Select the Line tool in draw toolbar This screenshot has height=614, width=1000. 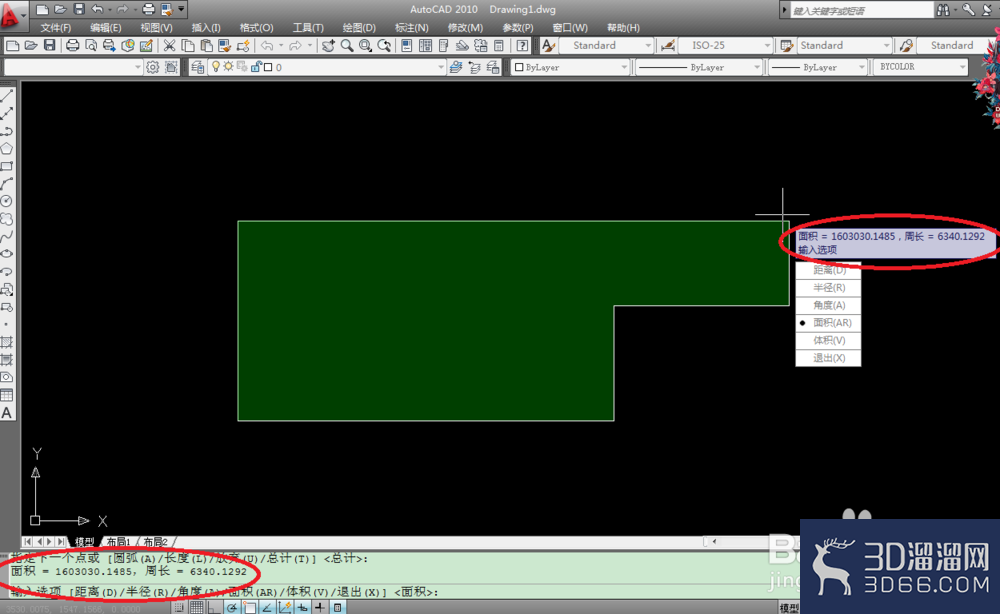pos(7,96)
